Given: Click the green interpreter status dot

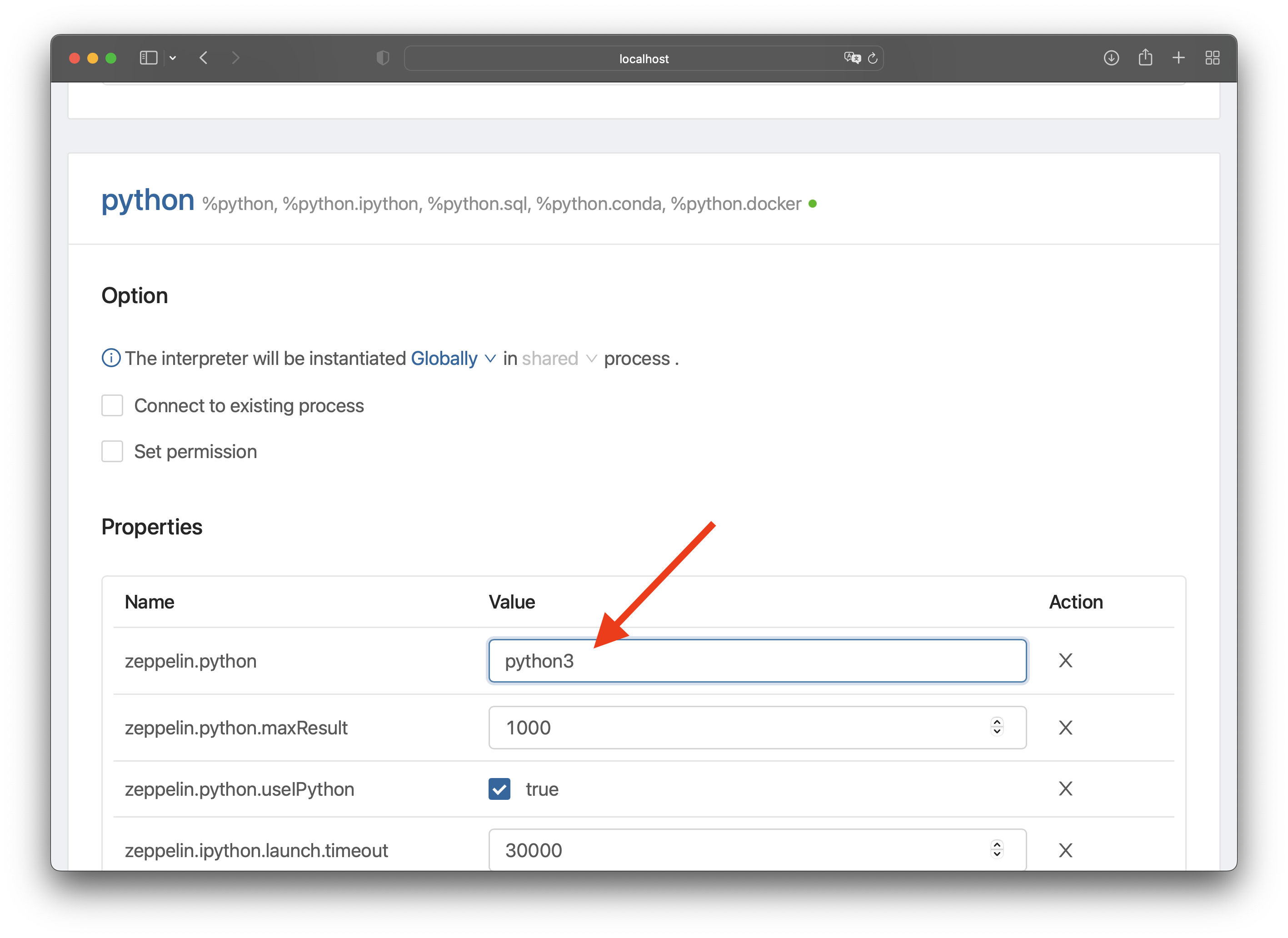Looking at the screenshot, I should pos(813,204).
